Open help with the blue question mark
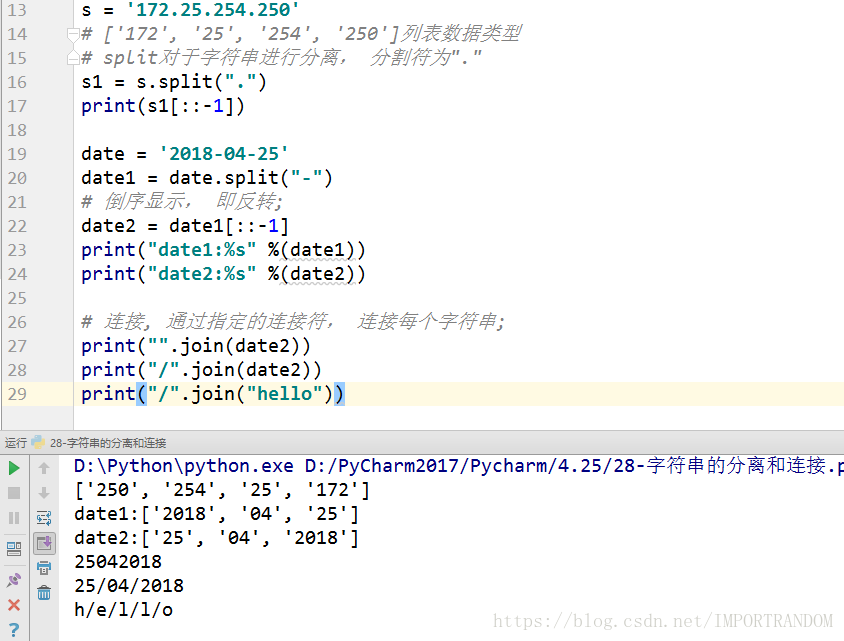 pyautogui.click(x=14, y=629)
